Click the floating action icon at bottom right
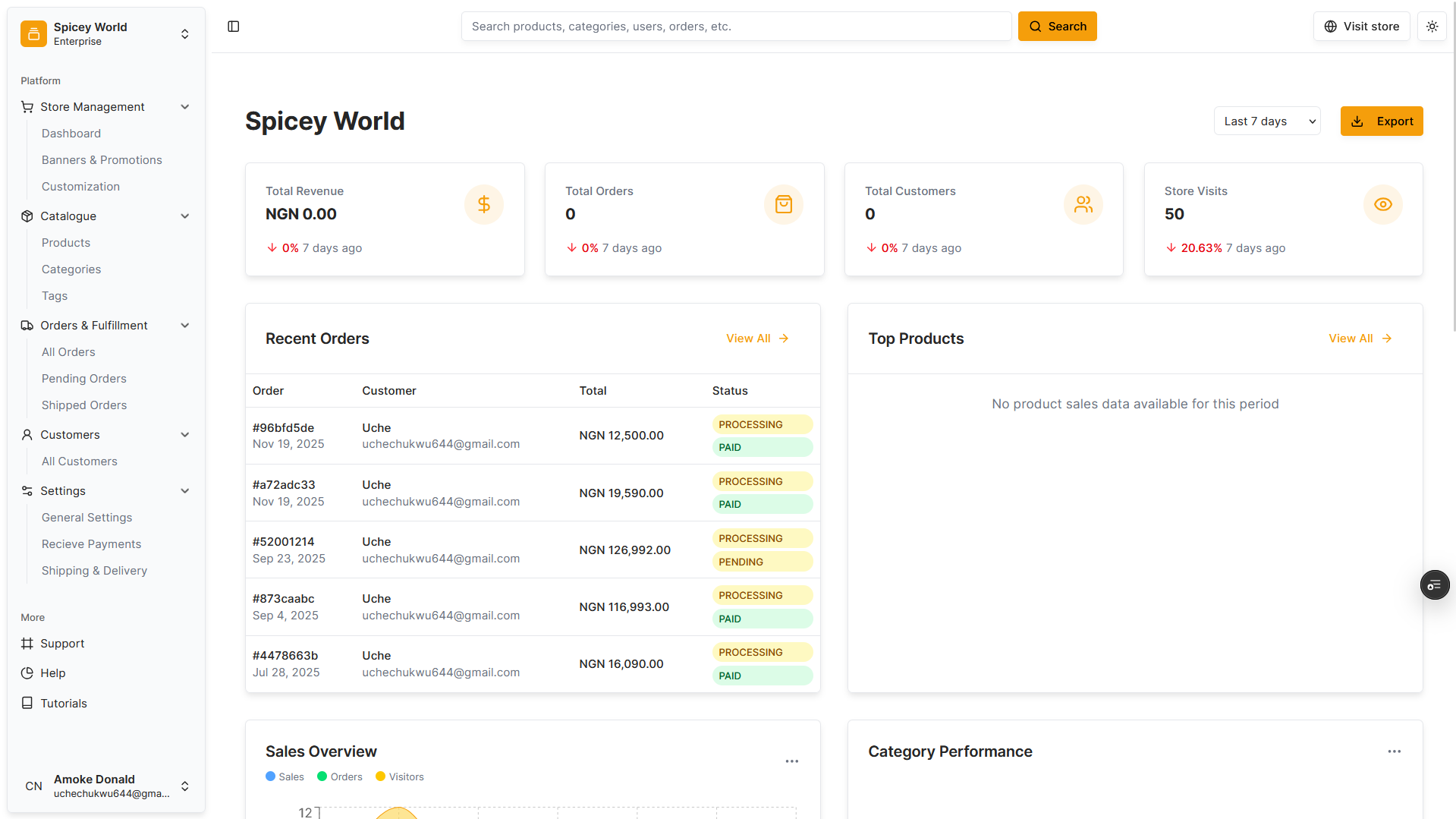The width and height of the screenshot is (1456, 819). 1434,584
